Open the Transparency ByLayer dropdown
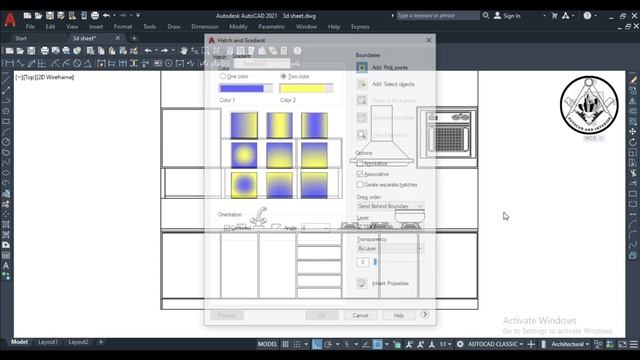 (390, 249)
